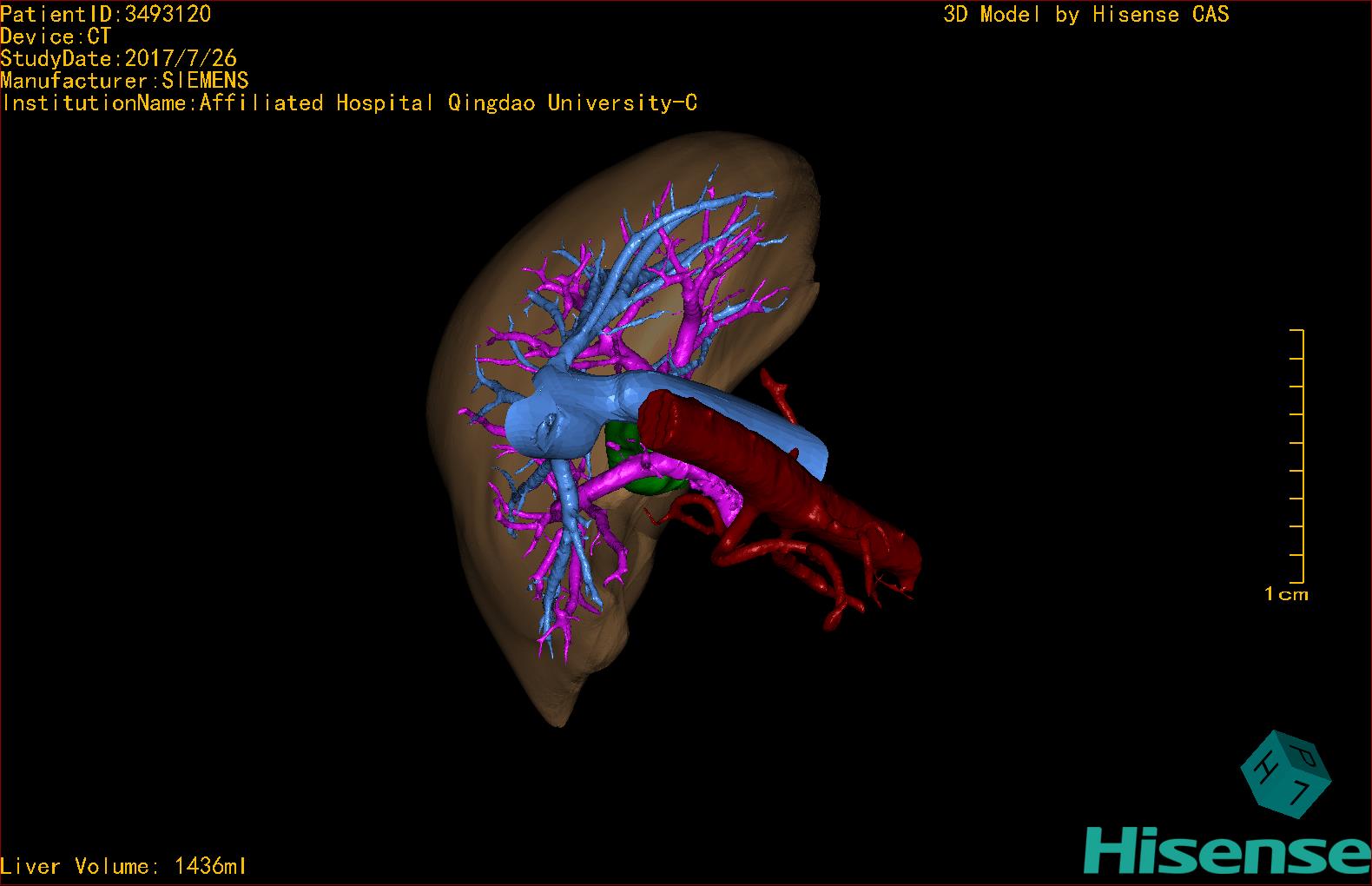This screenshot has width=1372, height=886.
Task: Click the StudyDate:2017/7/26 text
Action: click(119, 58)
